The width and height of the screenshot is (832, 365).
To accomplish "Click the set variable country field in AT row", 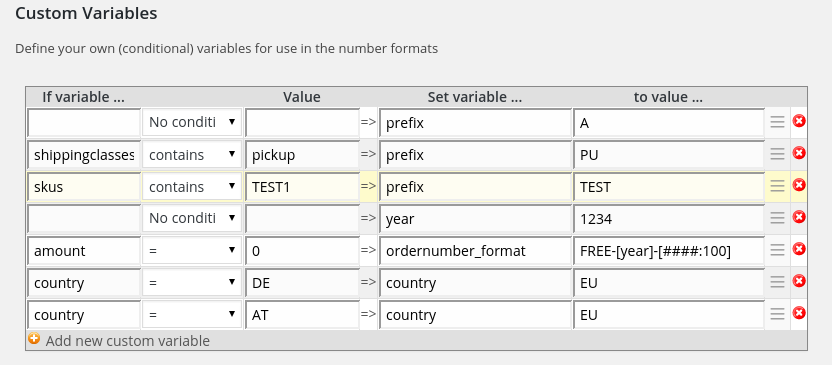I will point(475,314).
